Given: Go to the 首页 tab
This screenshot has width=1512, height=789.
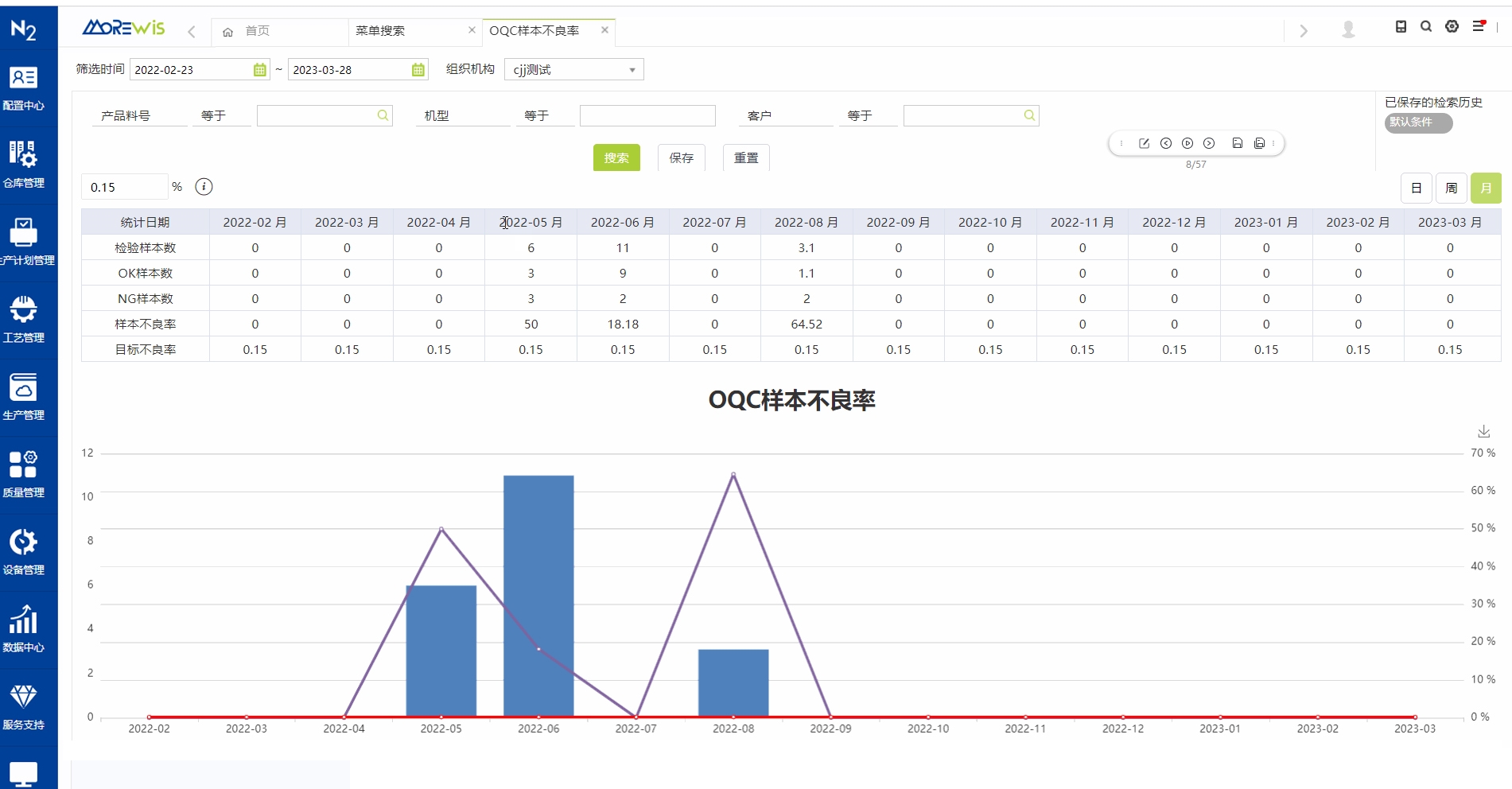Looking at the screenshot, I should click(x=256, y=31).
